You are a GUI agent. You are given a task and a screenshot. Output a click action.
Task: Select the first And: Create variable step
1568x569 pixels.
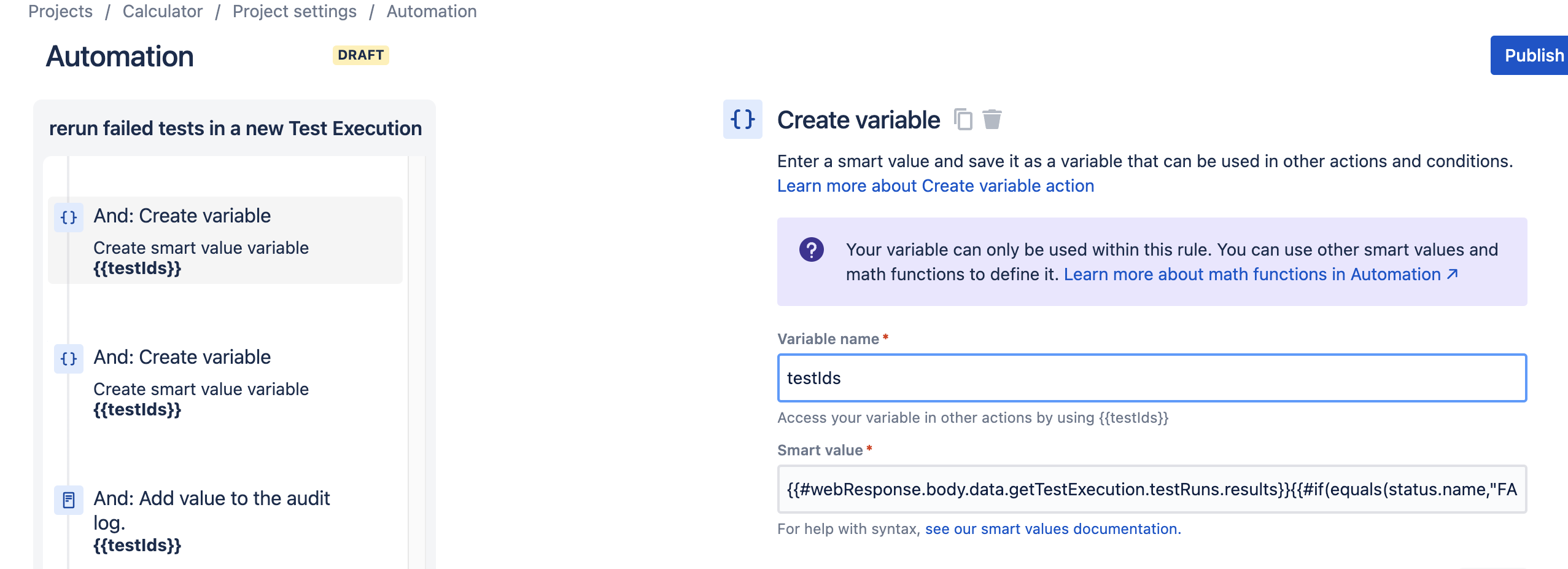pos(225,240)
